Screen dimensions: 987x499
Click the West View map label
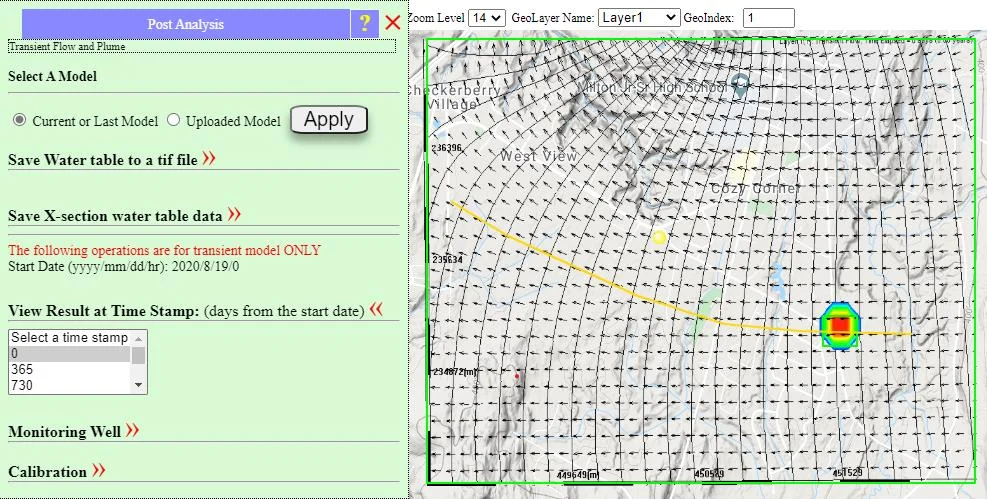point(538,155)
